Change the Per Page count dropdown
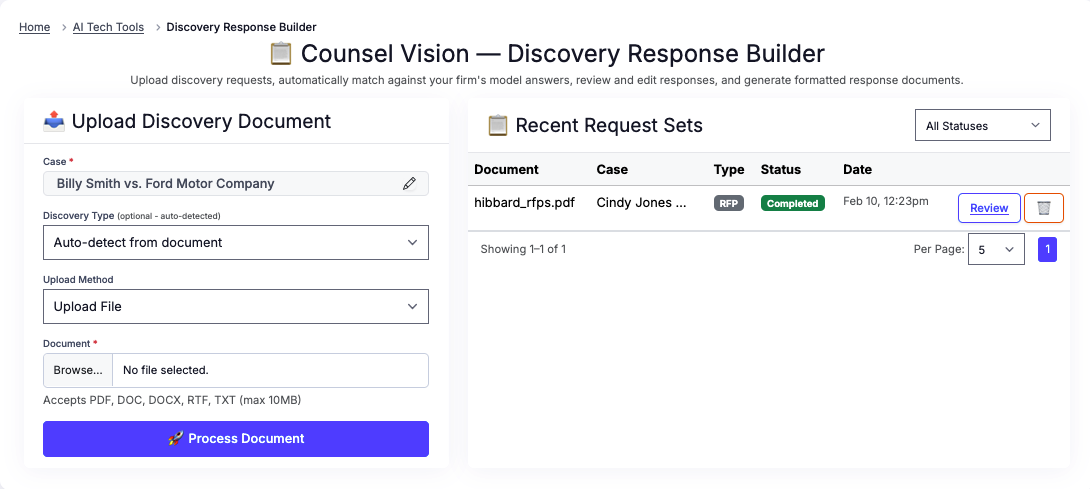 (x=995, y=249)
